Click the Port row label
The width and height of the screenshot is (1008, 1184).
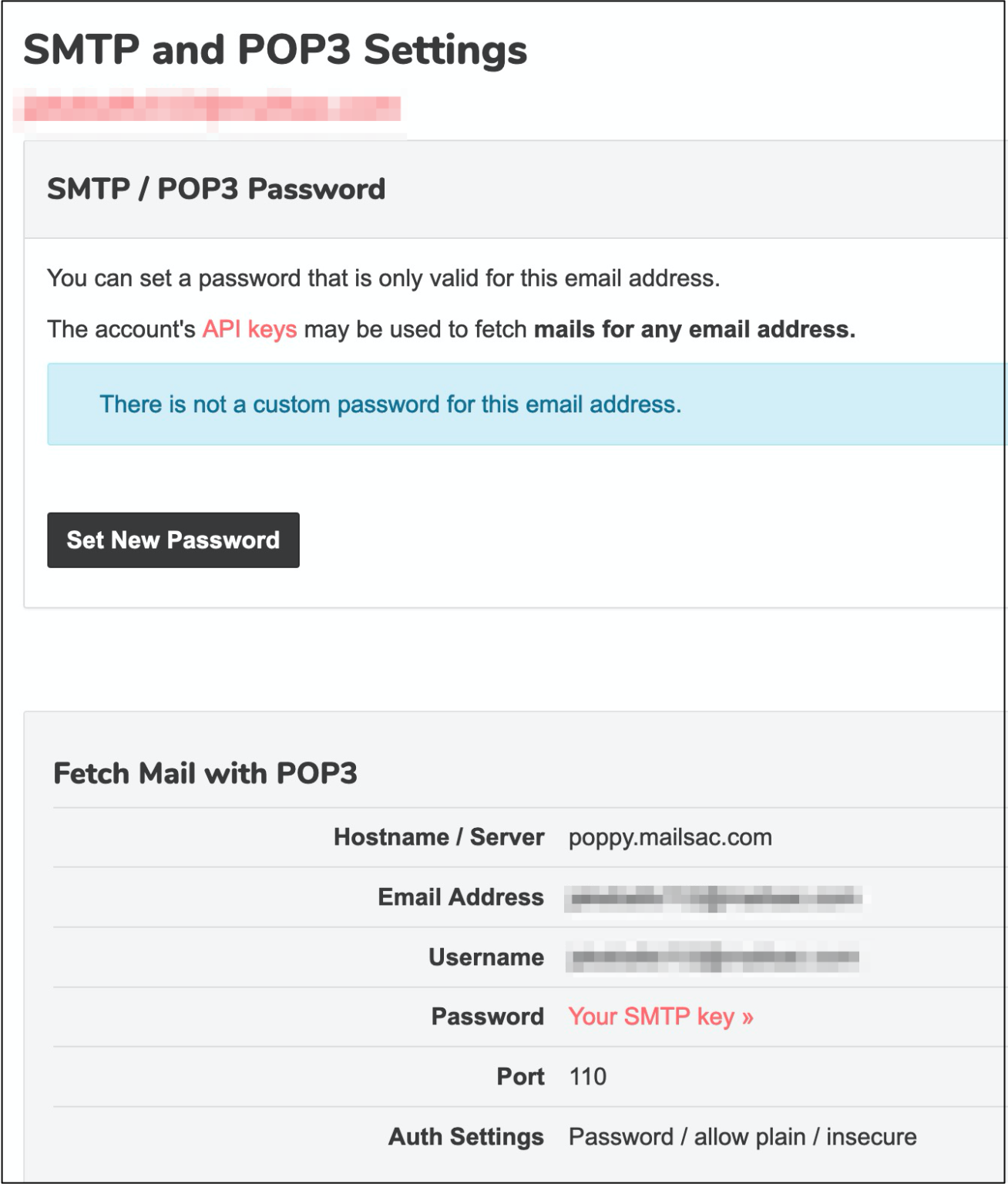point(519,1076)
